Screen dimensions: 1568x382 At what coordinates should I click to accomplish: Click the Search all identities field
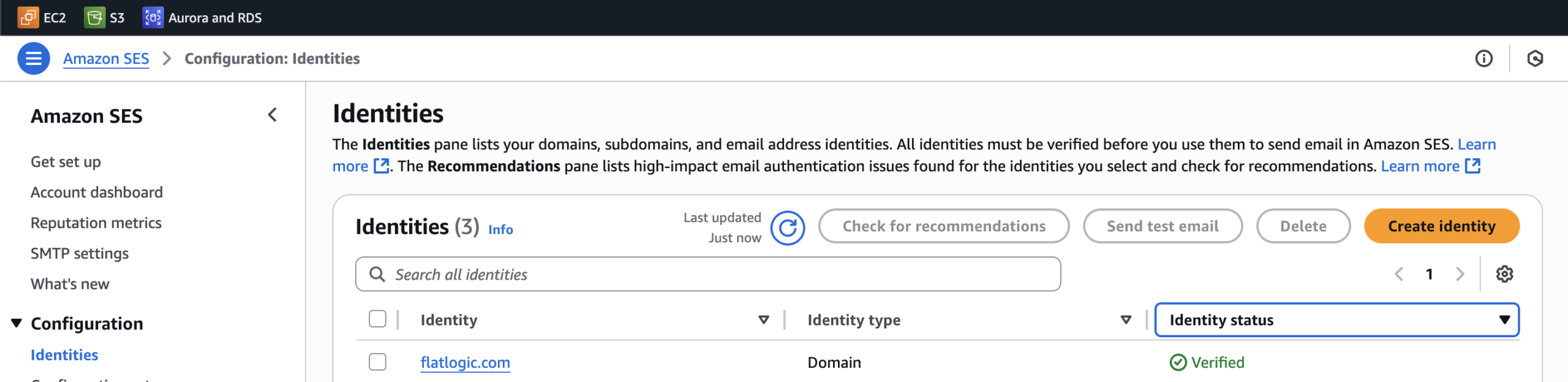point(707,274)
